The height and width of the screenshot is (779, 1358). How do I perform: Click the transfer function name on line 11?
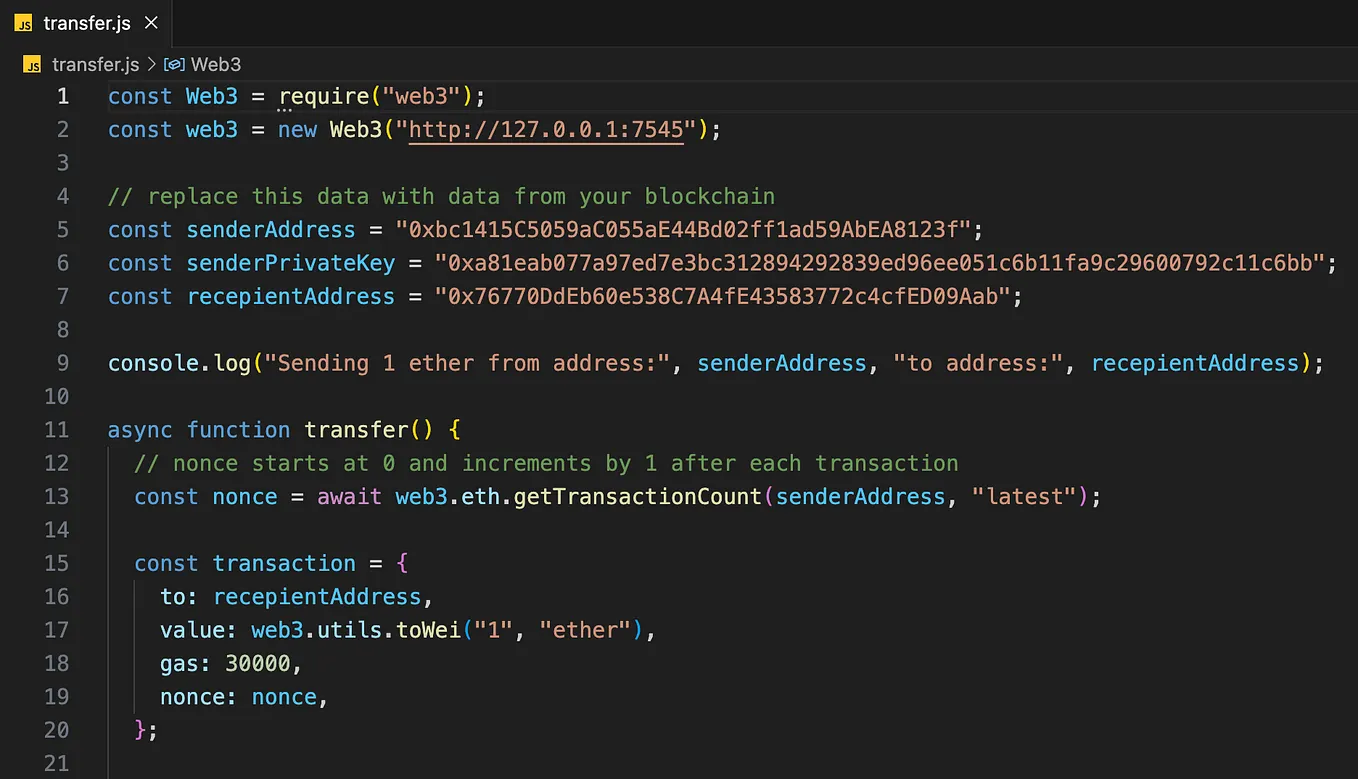pos(357,430)
